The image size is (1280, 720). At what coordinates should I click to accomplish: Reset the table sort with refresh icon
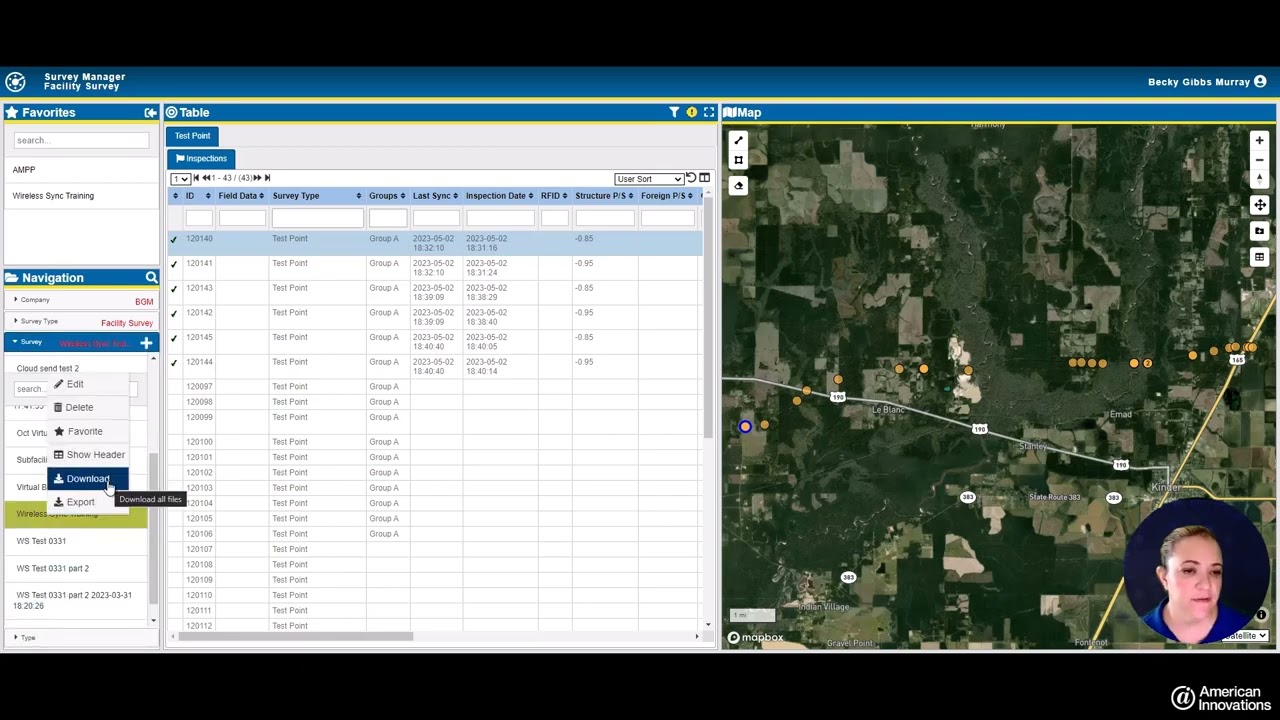690,178
